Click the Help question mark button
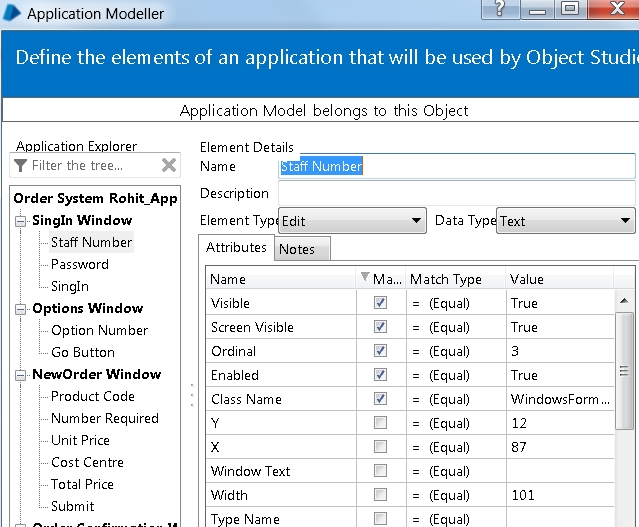The height and width of the screenshot is (527, 639). point(499,10)
